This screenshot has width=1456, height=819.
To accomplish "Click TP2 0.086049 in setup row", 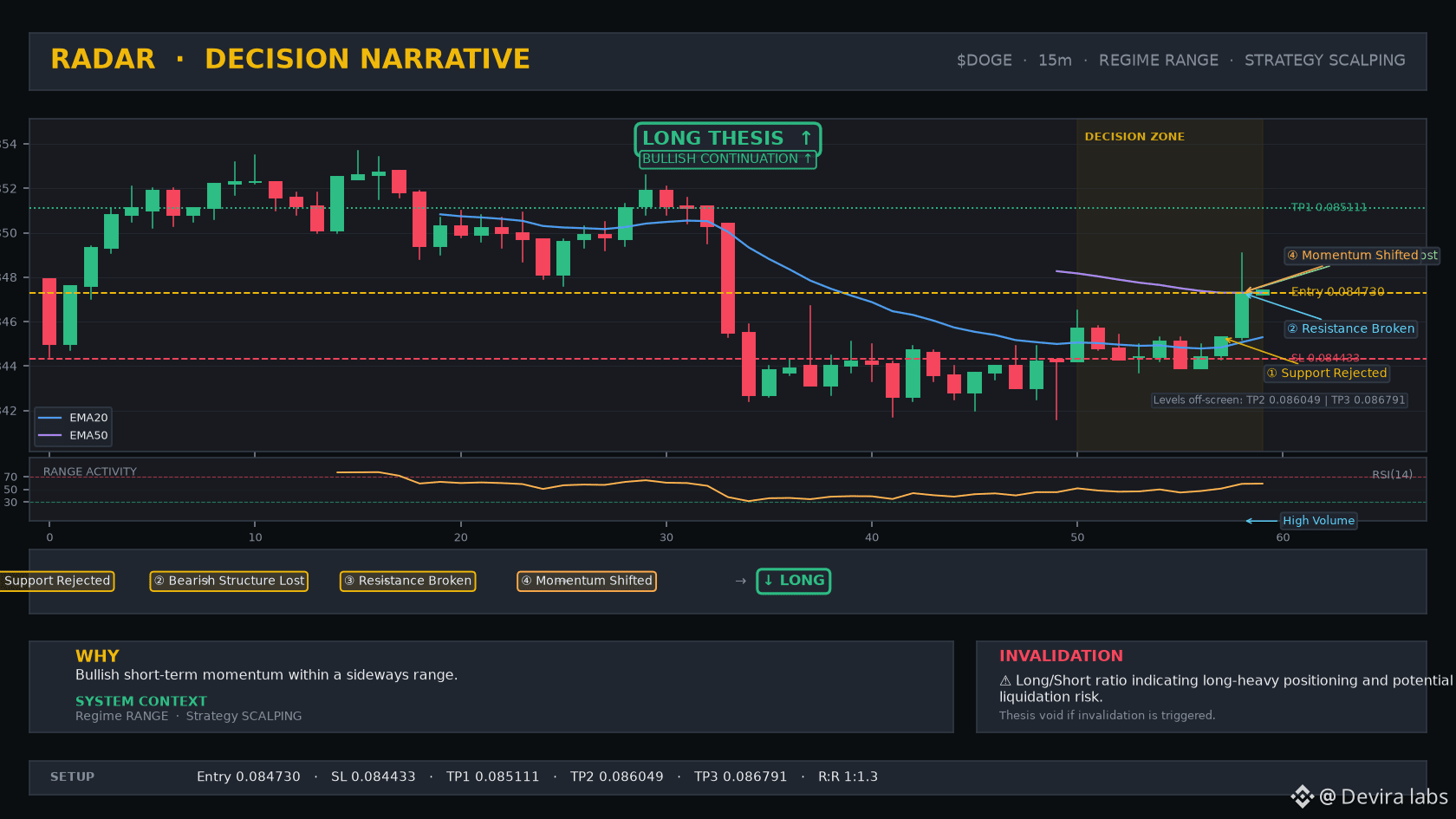I will tap(616, 777).
